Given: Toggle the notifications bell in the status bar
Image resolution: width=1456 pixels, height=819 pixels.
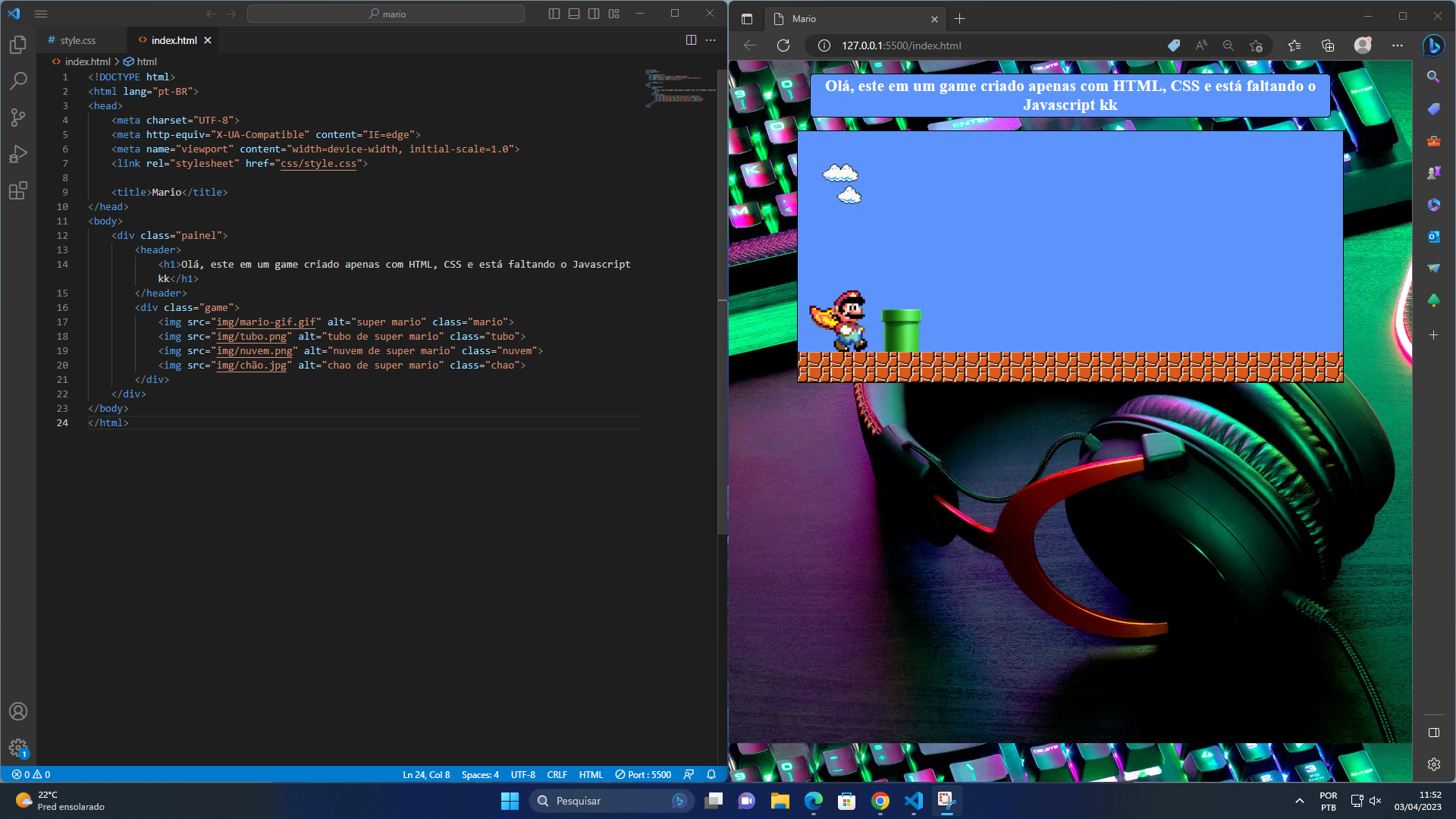Looking at the screenshot, I should click(711, 774).
